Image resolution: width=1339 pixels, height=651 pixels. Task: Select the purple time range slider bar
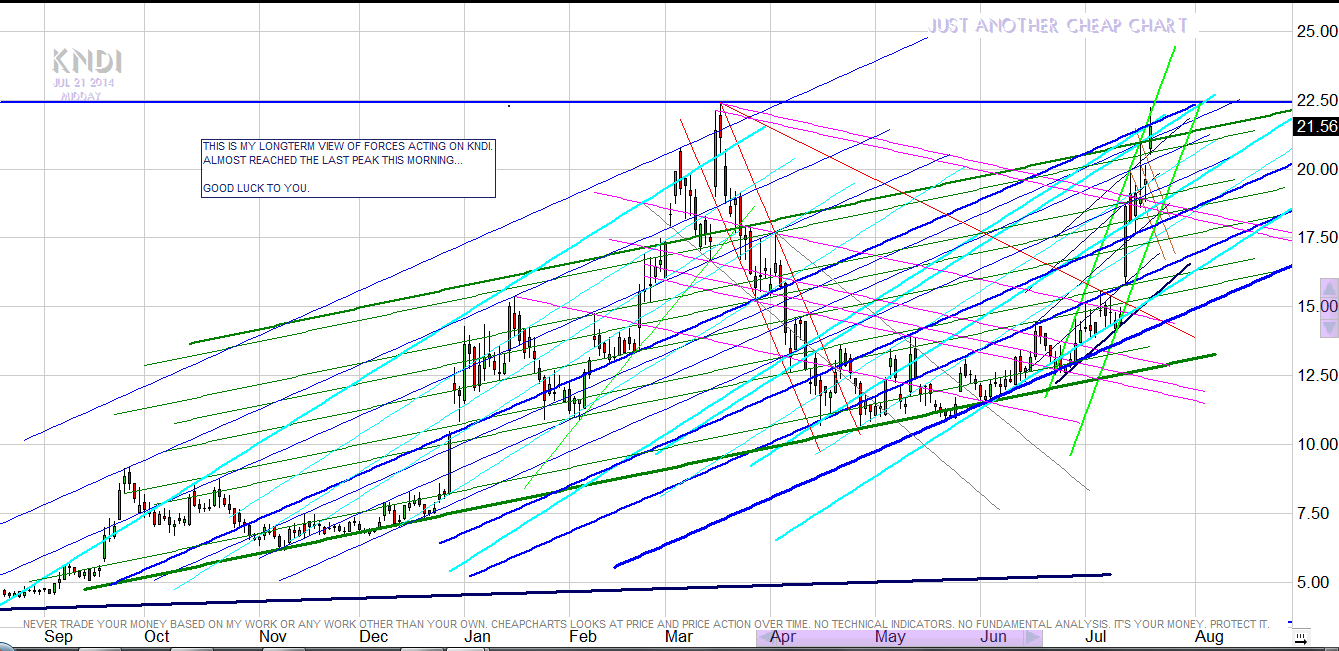pyautogui.click(x=900, y=637)
